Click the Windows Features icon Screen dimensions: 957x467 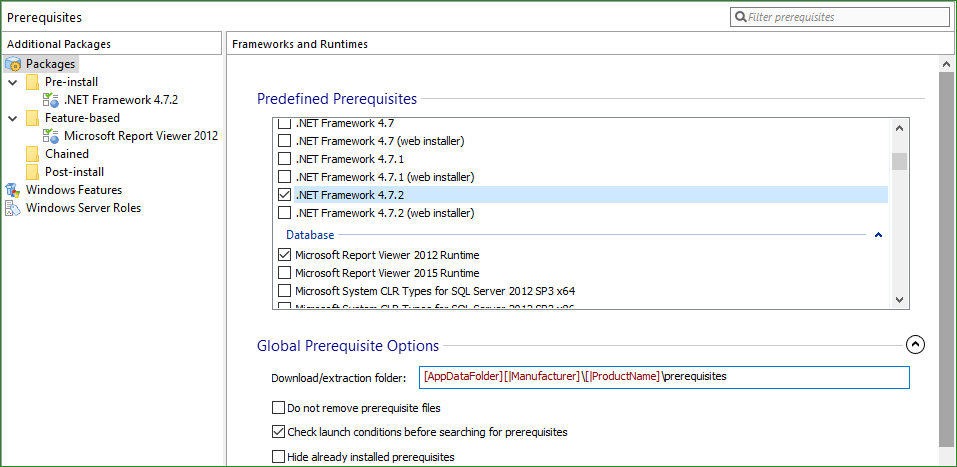click(x=13, y=190)
